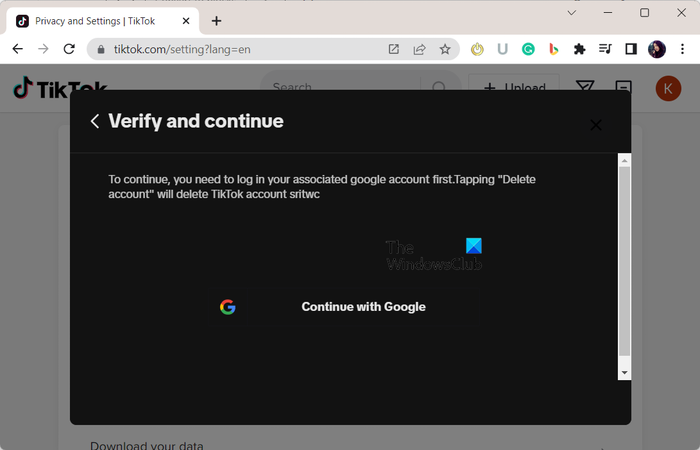Click the TikTok logo
700x450 pixels.
pyautogui.click(x=60, y=88)
